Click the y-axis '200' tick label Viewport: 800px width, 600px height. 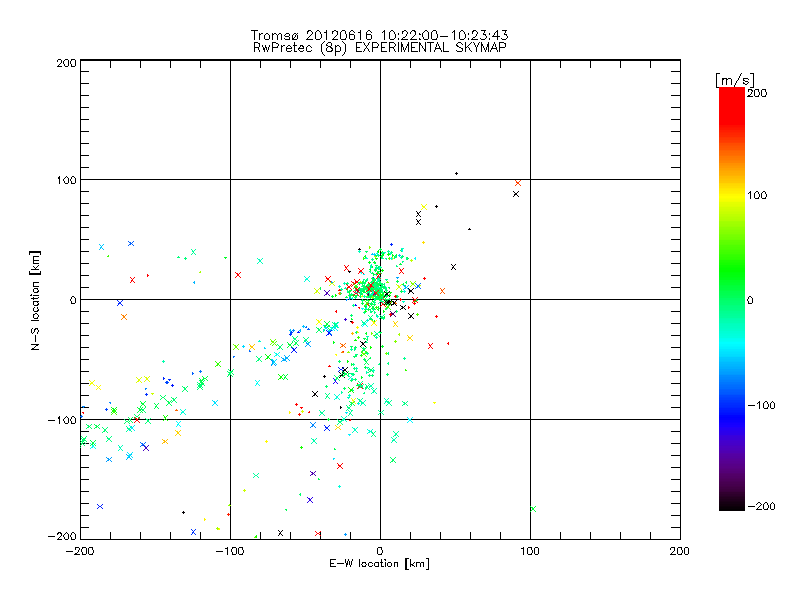pyautogui.click(x=66, y=63)
